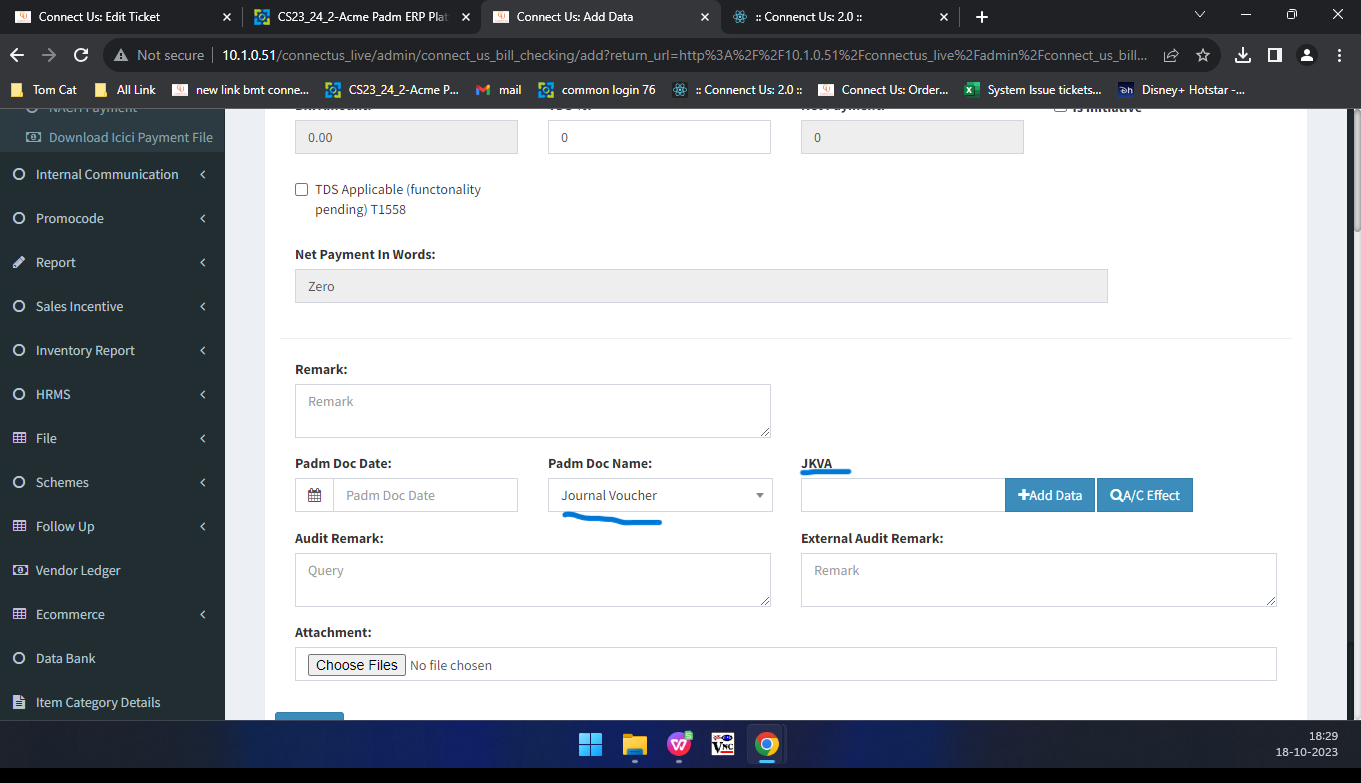
Task: Tick the TDS Applicable checkbox
Action: pos(301,189)
